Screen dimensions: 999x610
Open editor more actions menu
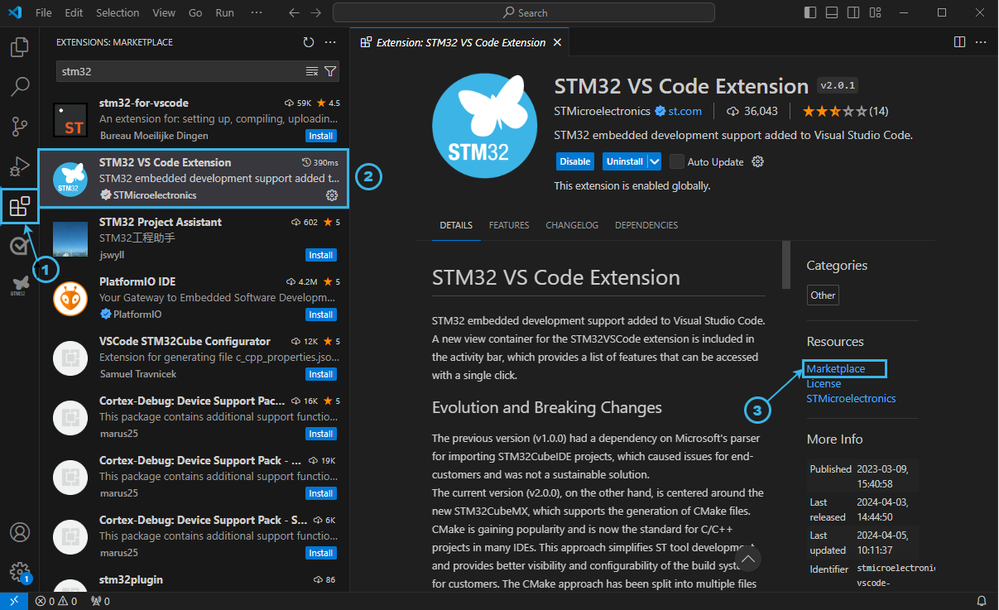tap(981, 42)
